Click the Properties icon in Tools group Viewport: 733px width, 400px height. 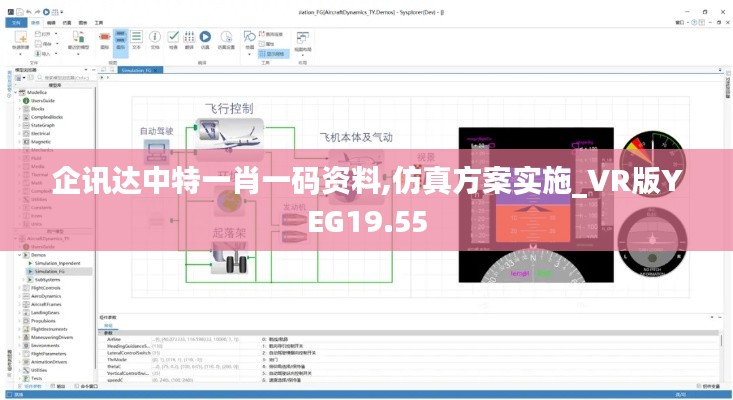click(262, 44)
